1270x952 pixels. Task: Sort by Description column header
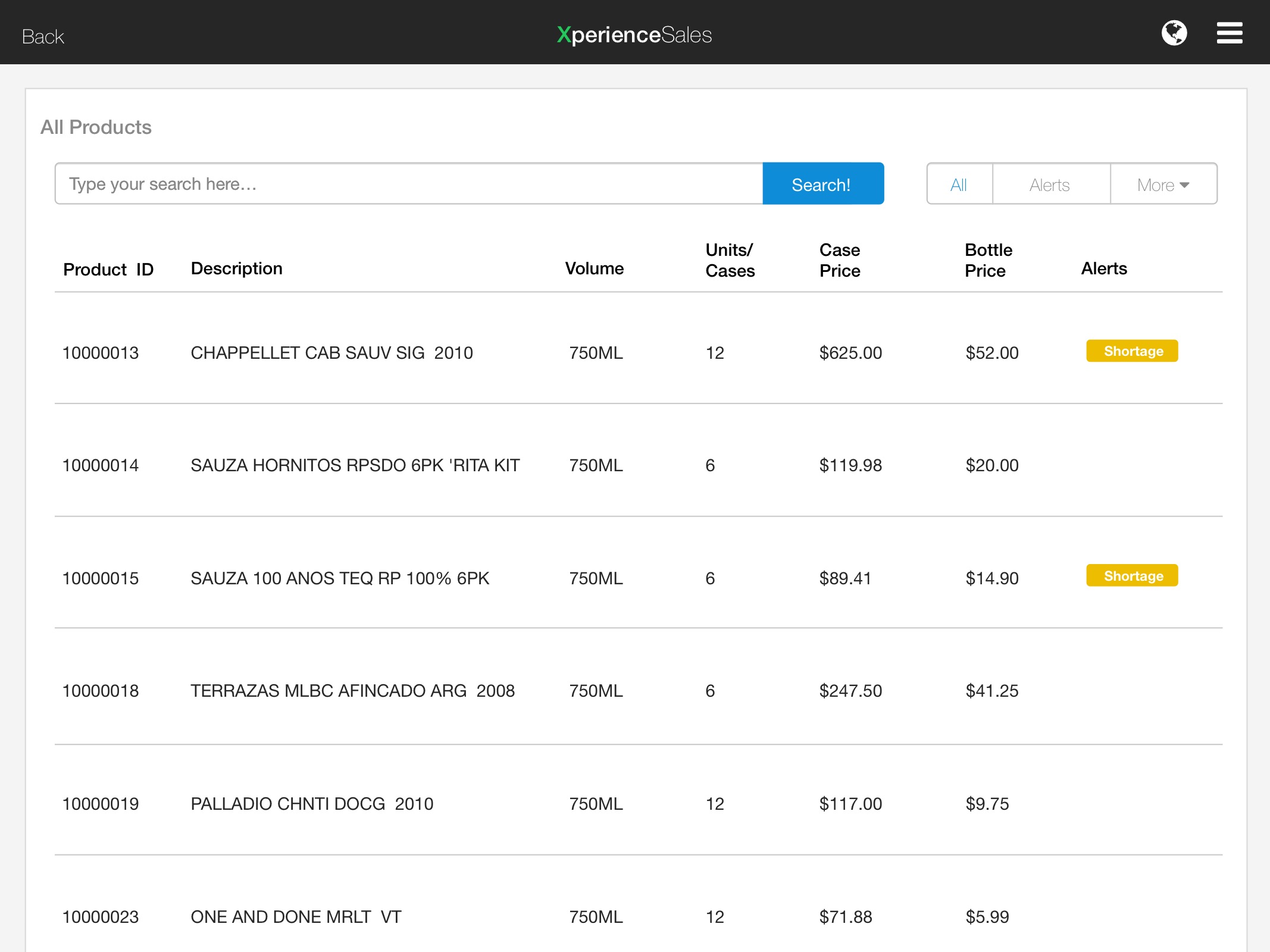pyautogui.click(x=236, y=268)
